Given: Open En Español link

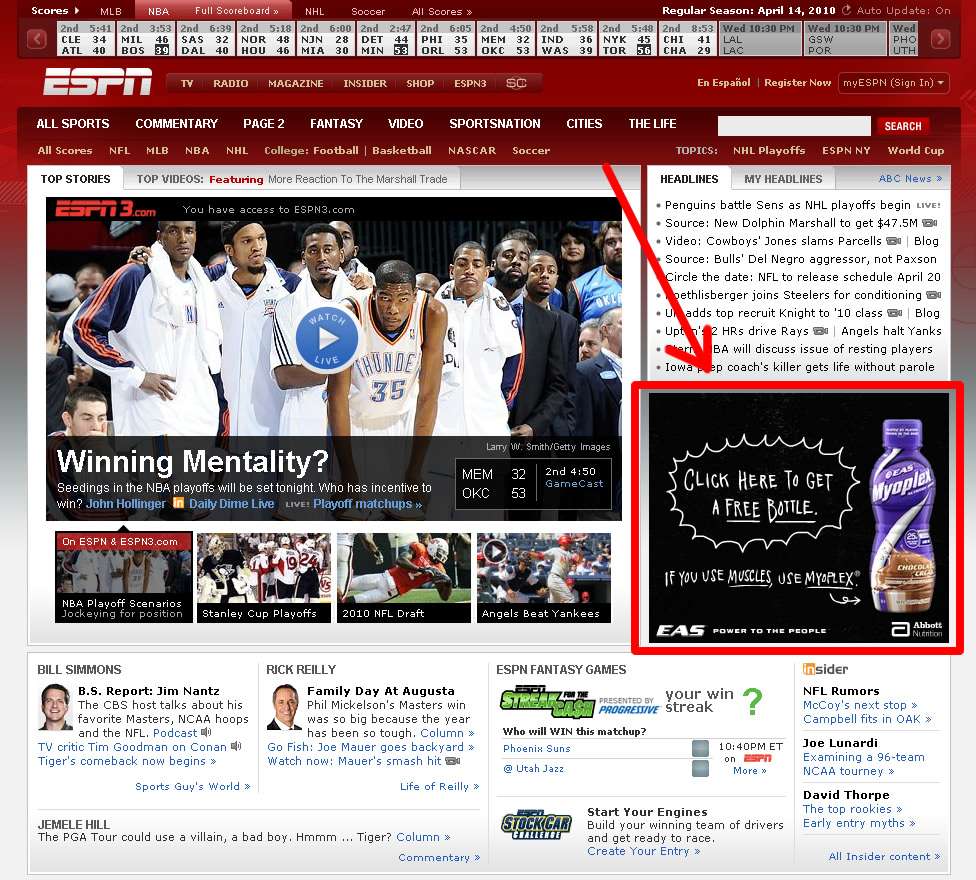Looking at the screenshot, I should [x=723, y=83].
